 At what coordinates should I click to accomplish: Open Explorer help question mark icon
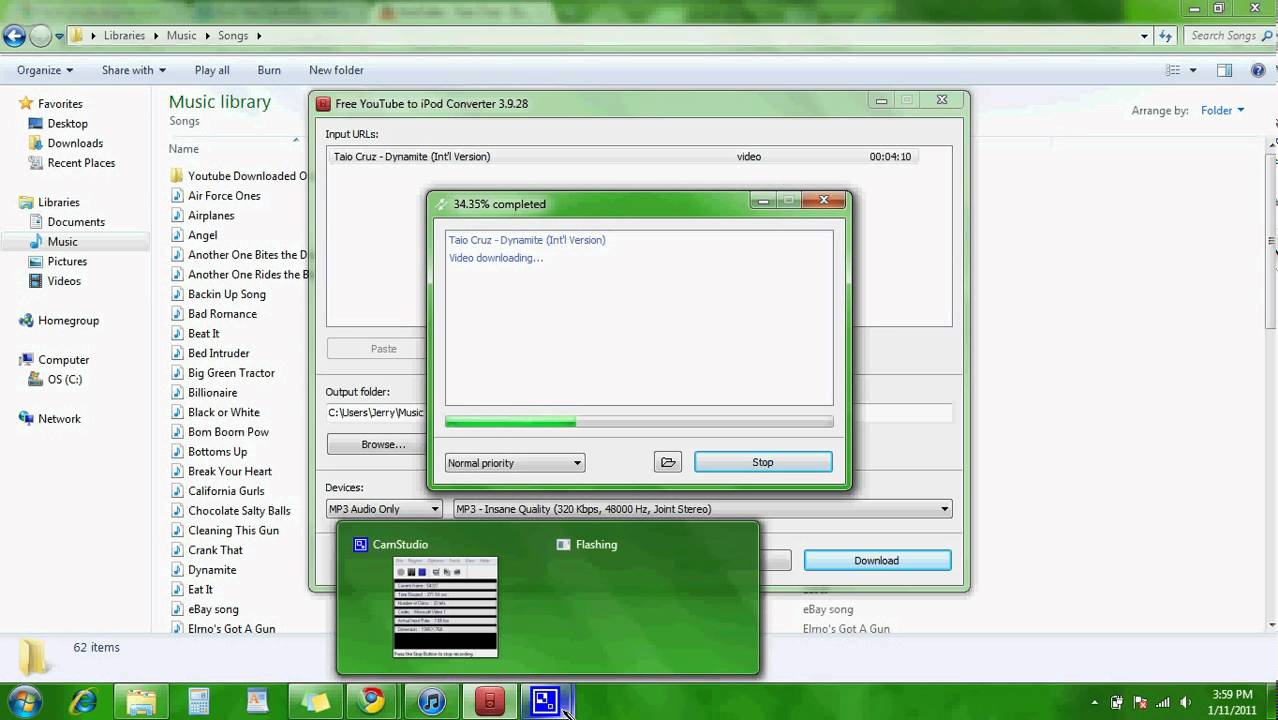click(1258, 70)
